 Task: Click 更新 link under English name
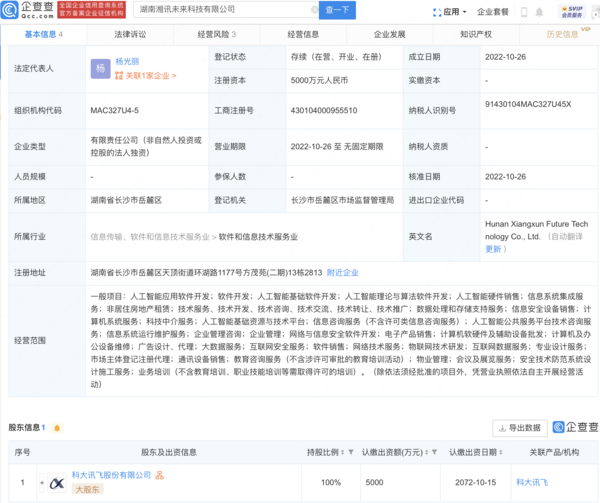493,249
